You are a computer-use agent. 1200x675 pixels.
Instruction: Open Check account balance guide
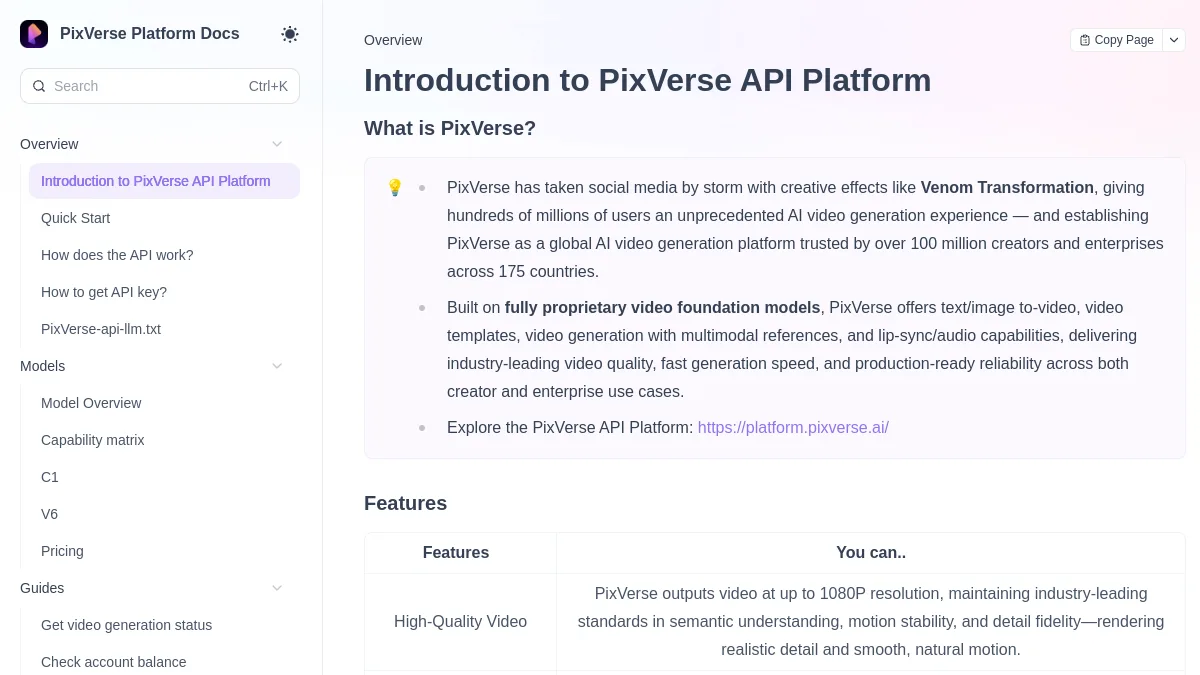coord(164,662)
